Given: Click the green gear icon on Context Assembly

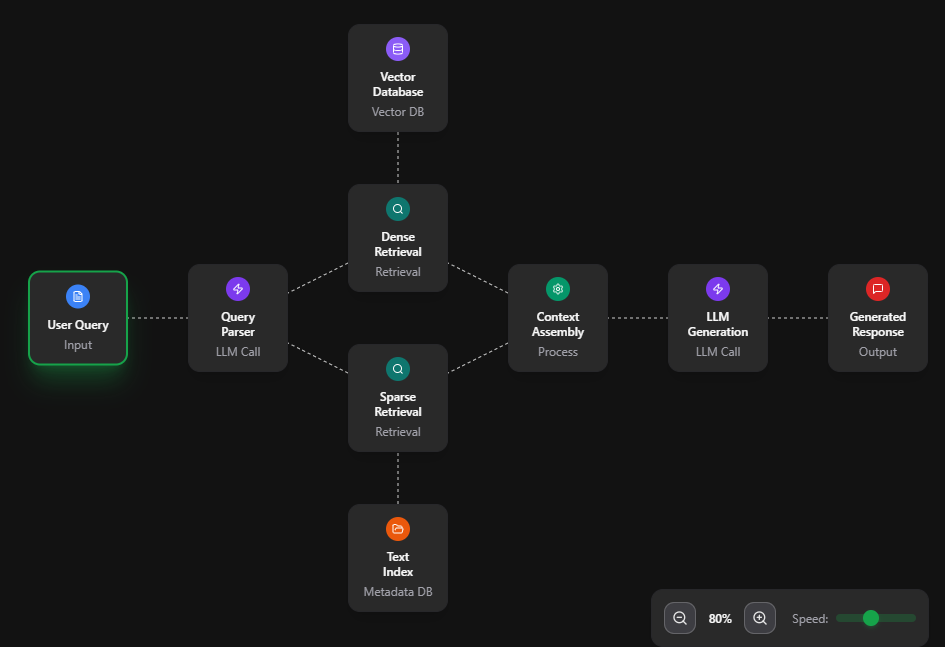Looking at the screenshot, I should [558, 289].
